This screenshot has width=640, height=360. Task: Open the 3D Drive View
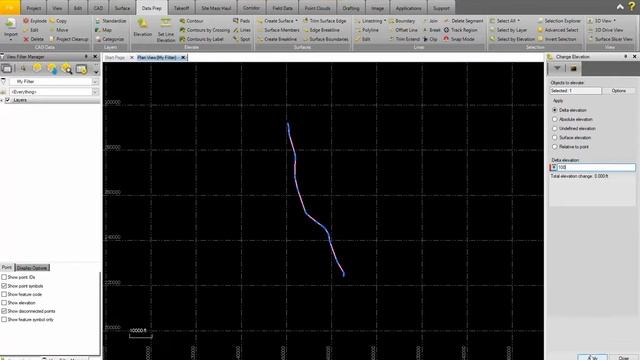click(x=605, y=30)
